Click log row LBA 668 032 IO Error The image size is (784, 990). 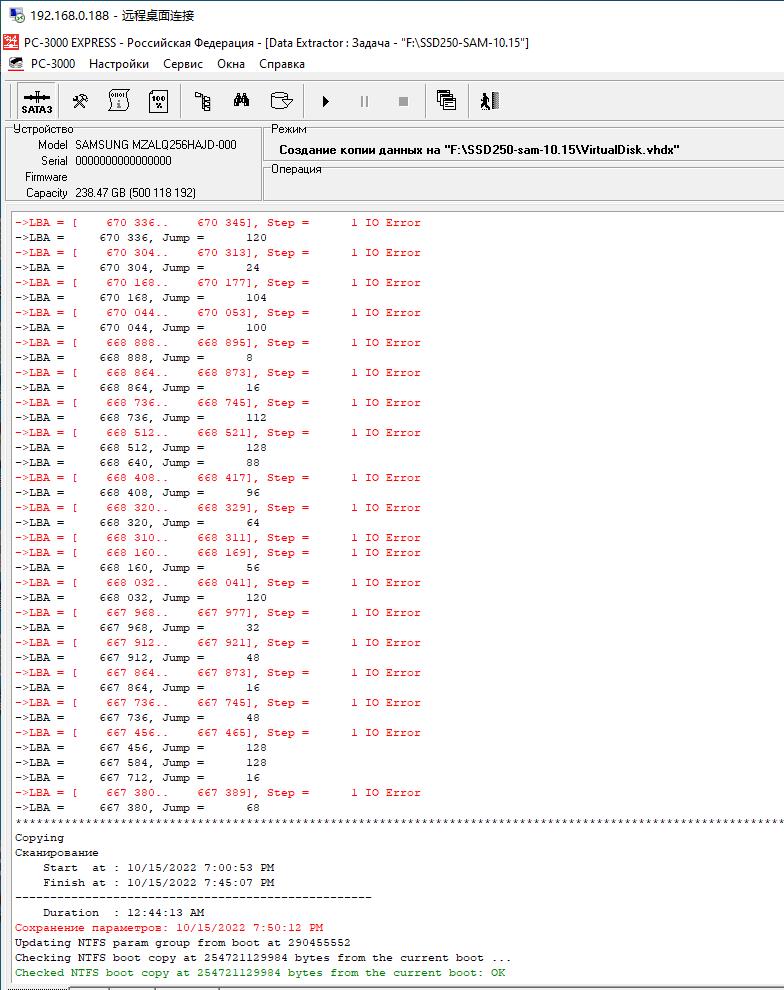(218, 582)
